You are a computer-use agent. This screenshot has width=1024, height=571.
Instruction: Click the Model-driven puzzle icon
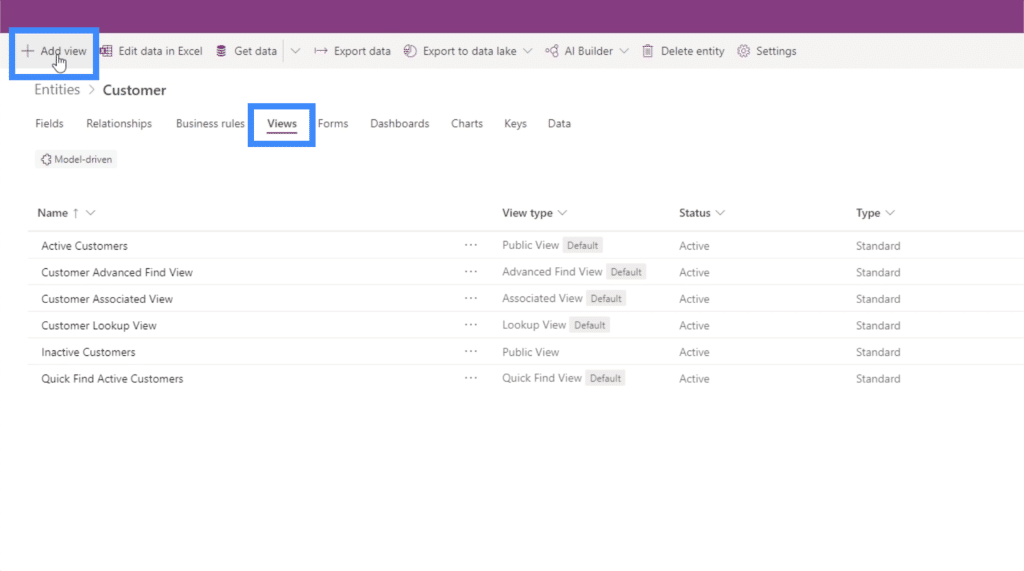point(46,159)
